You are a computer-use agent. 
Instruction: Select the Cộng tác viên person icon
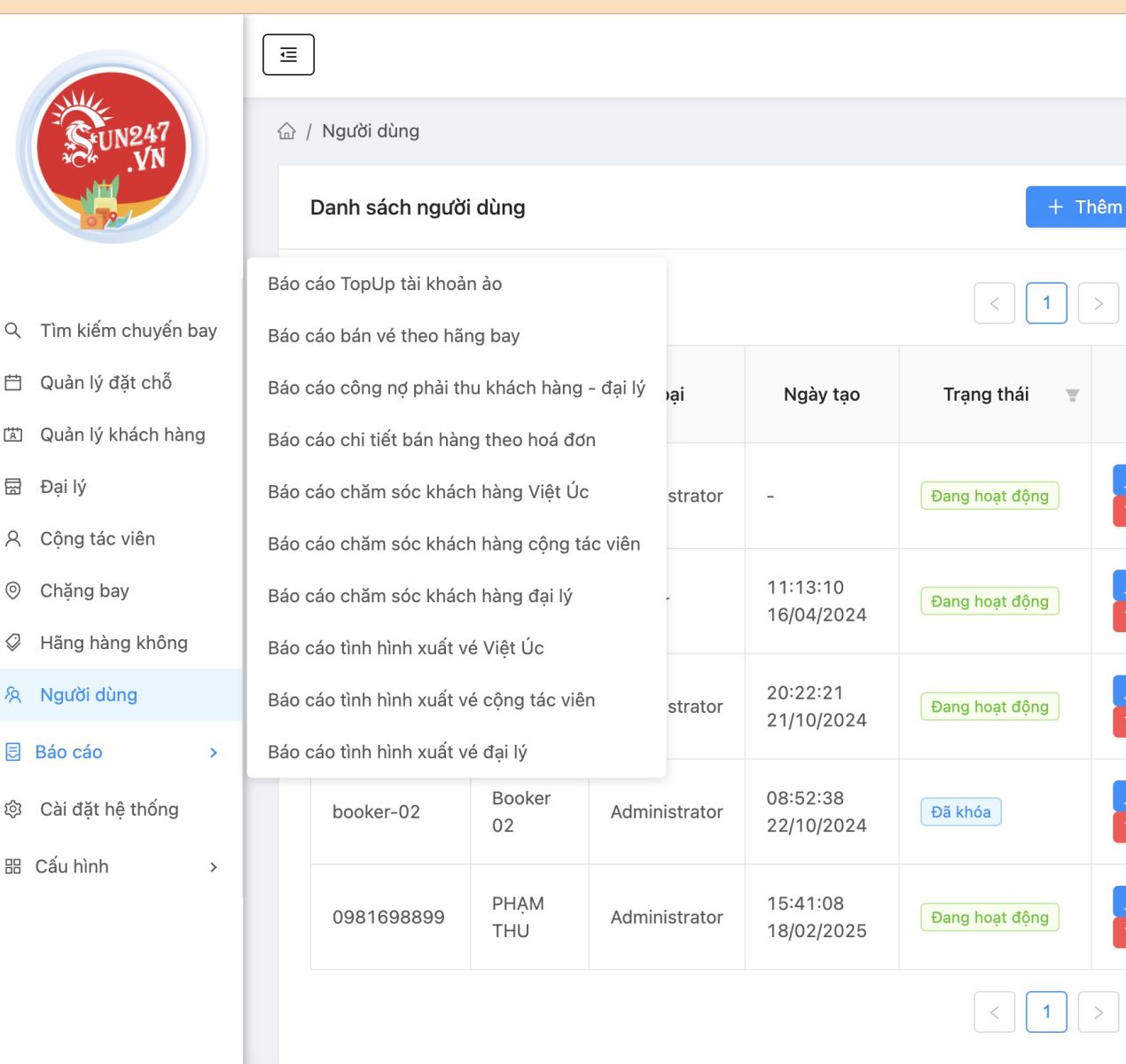coord(13,538)
